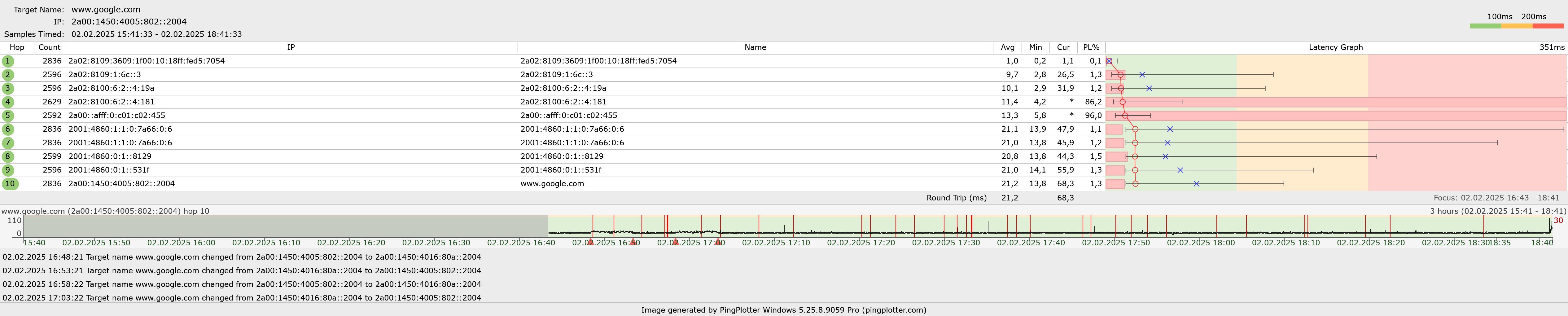1568x316 pixels.
Task: Click the orange 200ms legend color bar
Action: 1517,26
